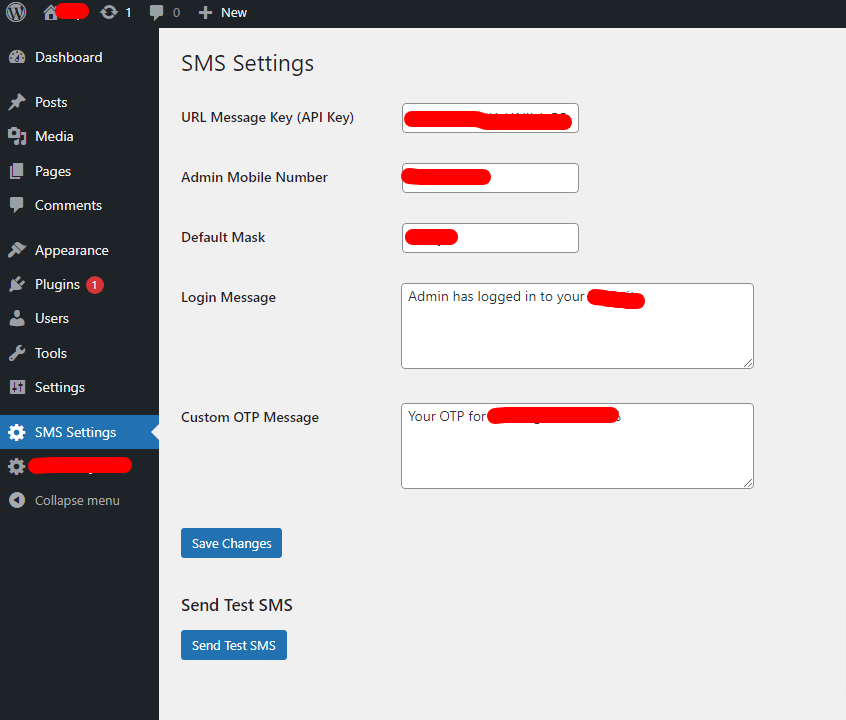Click the Appearance paintbrush icon
This screenshot has height=720, width=846.
[17, 250]
